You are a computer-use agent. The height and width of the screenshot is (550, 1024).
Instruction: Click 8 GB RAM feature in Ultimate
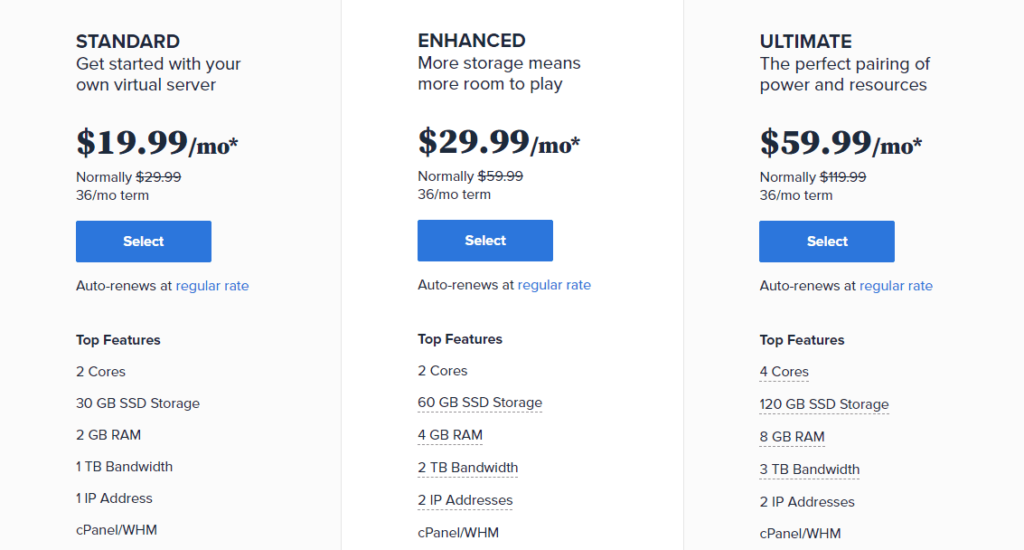792,437
